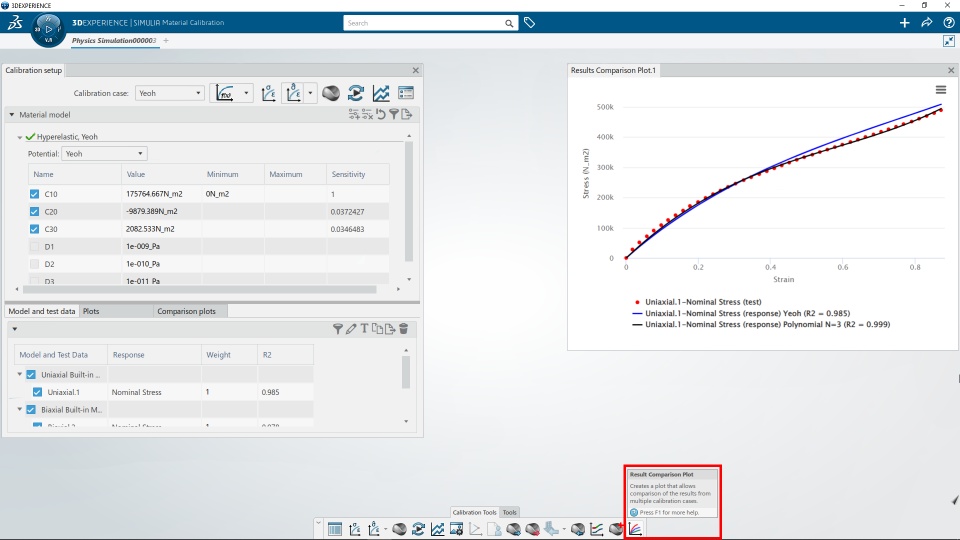Viewport: 960px width, 540px height.
Task: Collapse the test data section triangle
Action: click(15, 329)
